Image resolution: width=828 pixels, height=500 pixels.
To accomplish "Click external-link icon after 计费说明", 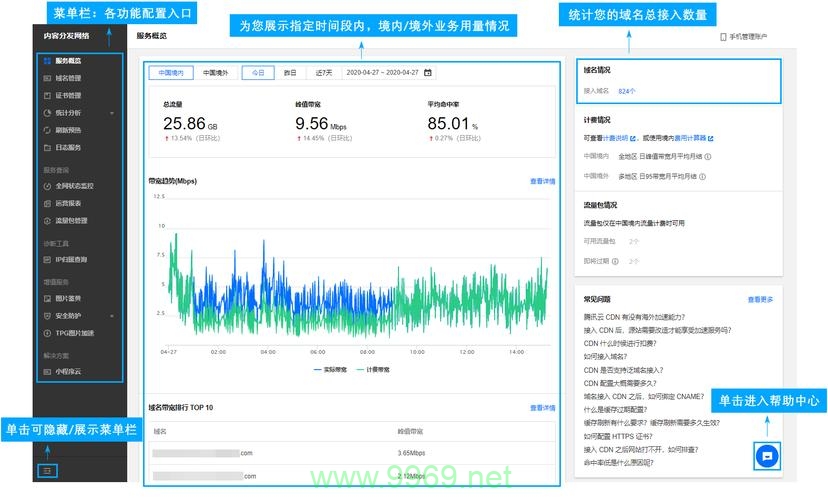I will (x=633, y=138).
